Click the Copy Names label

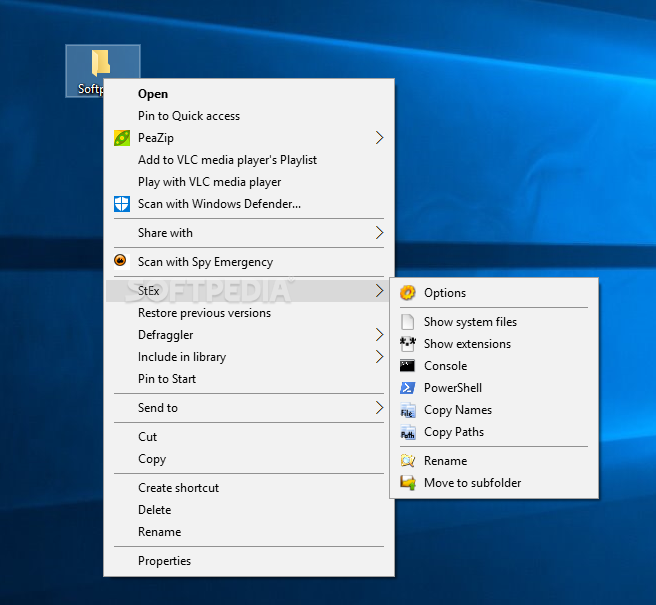click(x=458, y=410)
